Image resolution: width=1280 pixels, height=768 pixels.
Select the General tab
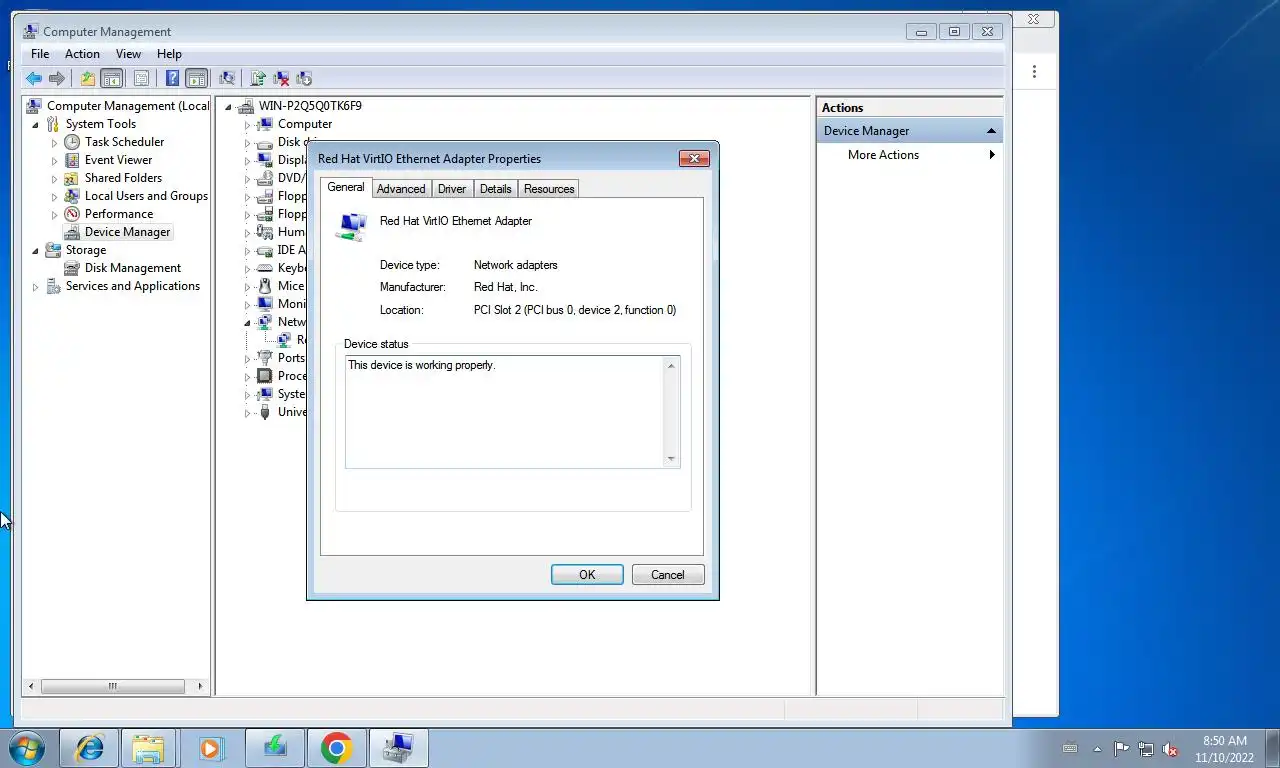[346, 187]
